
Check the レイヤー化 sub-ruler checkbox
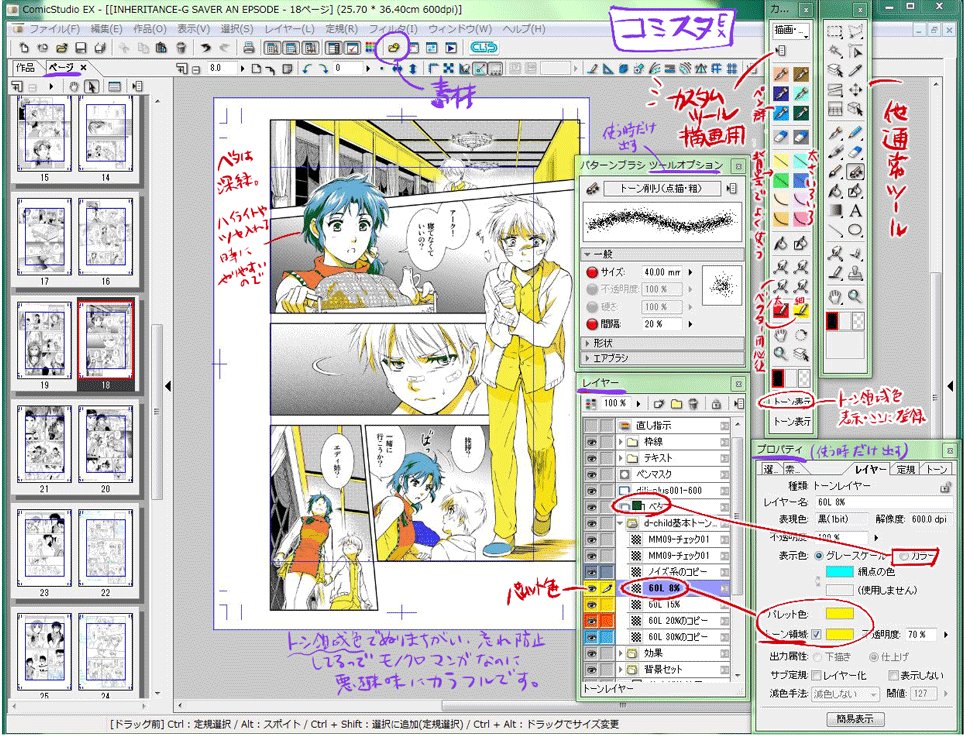[816, 676]
